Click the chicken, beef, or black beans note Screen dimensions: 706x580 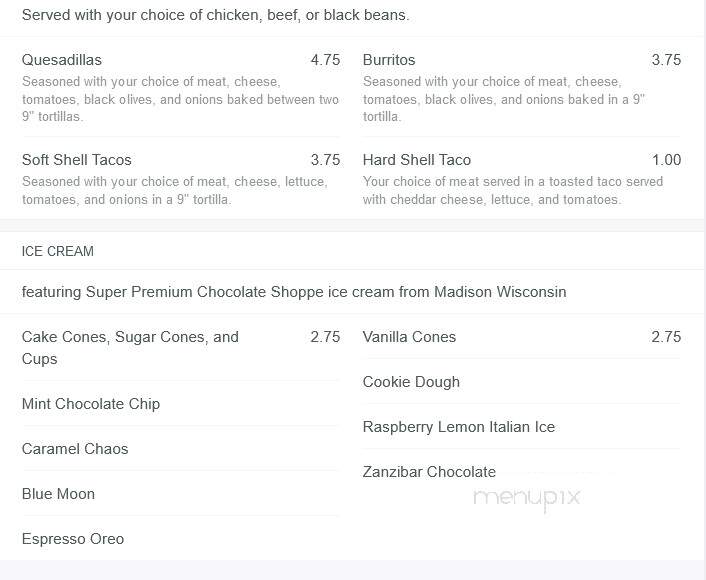(x=216, y=15)
